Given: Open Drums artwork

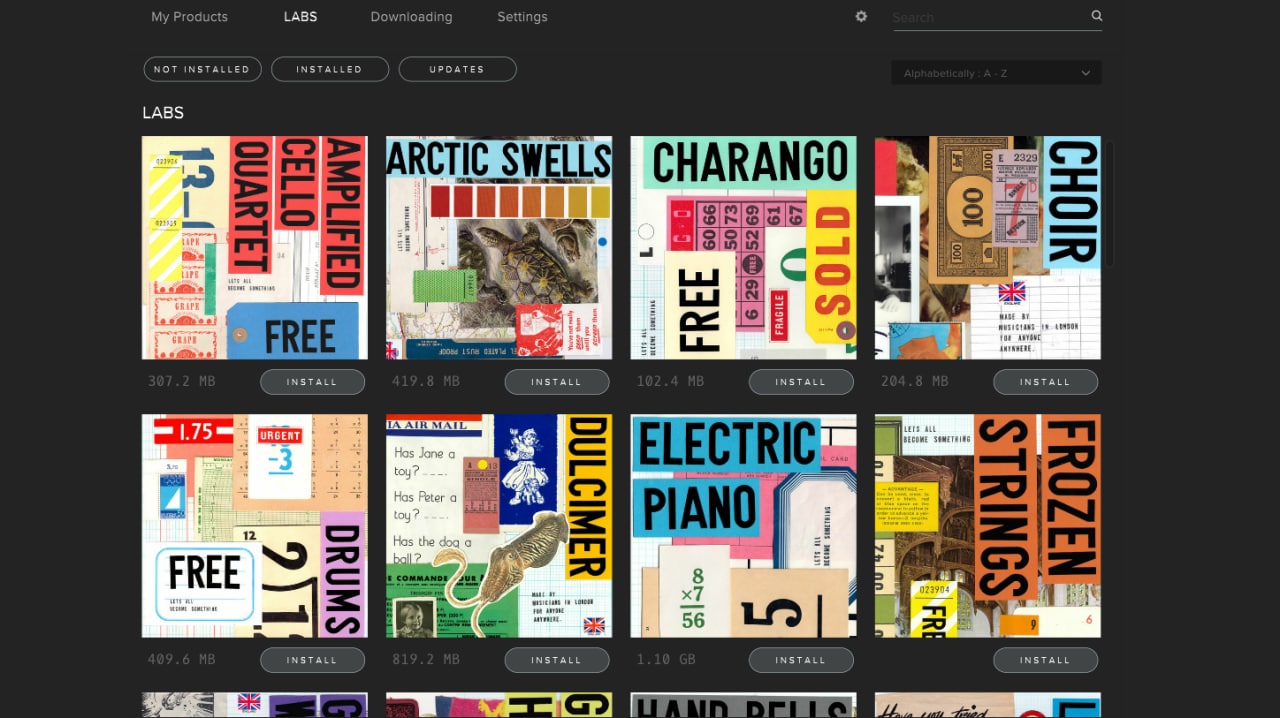Looking at the screenshot, I should coord(255,526).
